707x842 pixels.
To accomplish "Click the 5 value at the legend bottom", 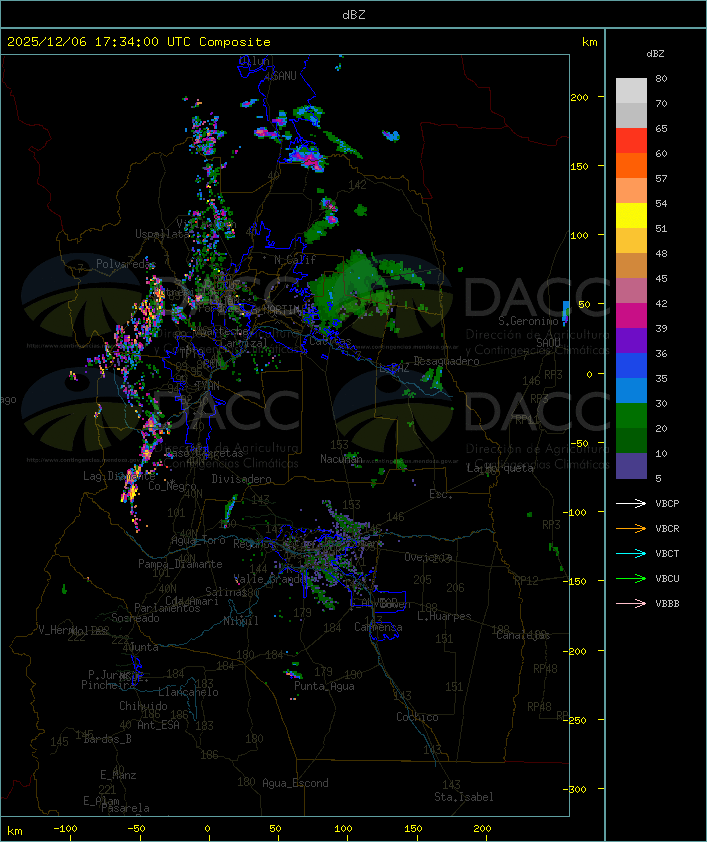I will click(658, 478).
